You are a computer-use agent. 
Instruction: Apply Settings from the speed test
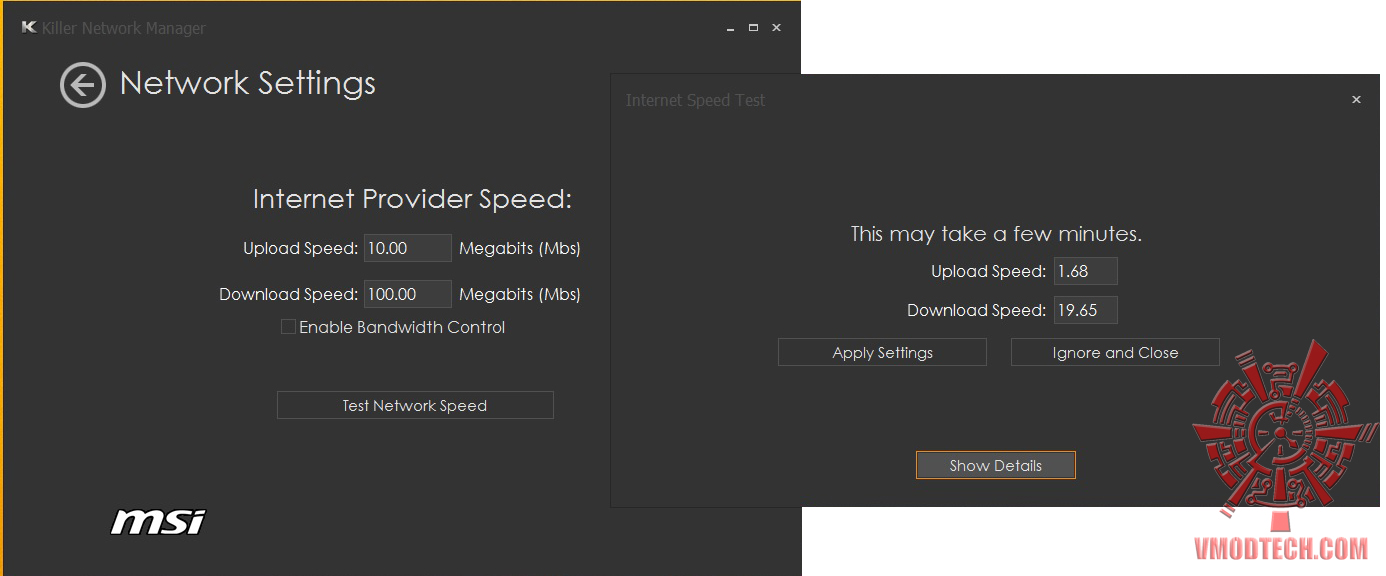(x=882, y=352)
